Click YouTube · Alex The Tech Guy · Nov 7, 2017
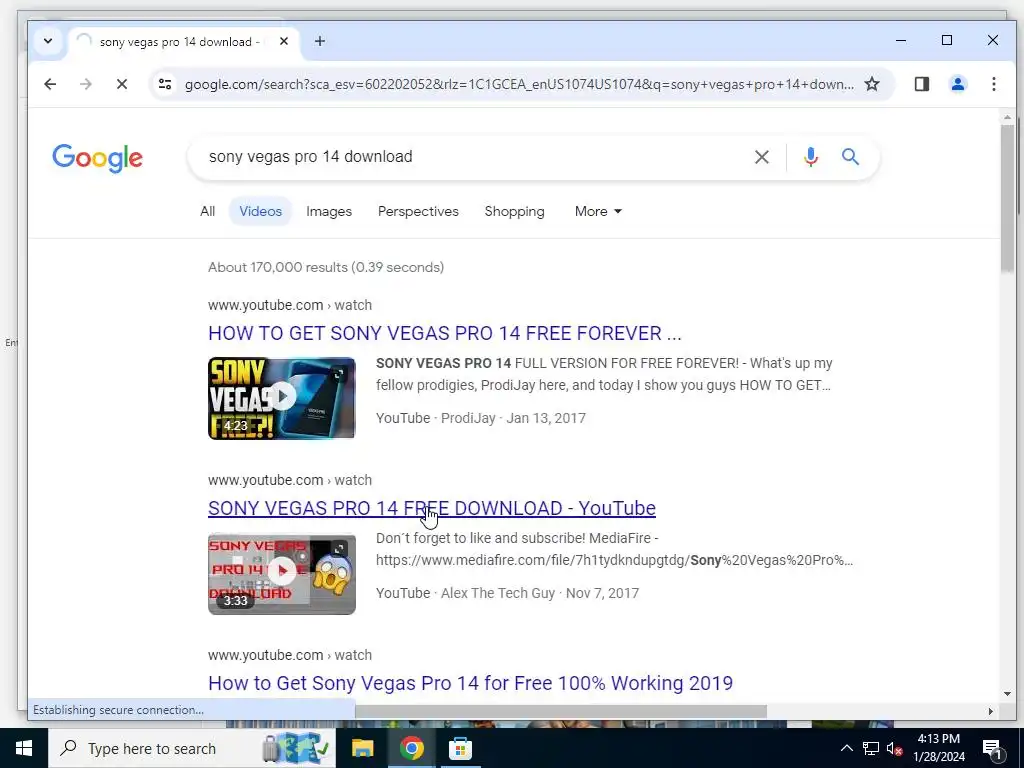 [507, 593]
